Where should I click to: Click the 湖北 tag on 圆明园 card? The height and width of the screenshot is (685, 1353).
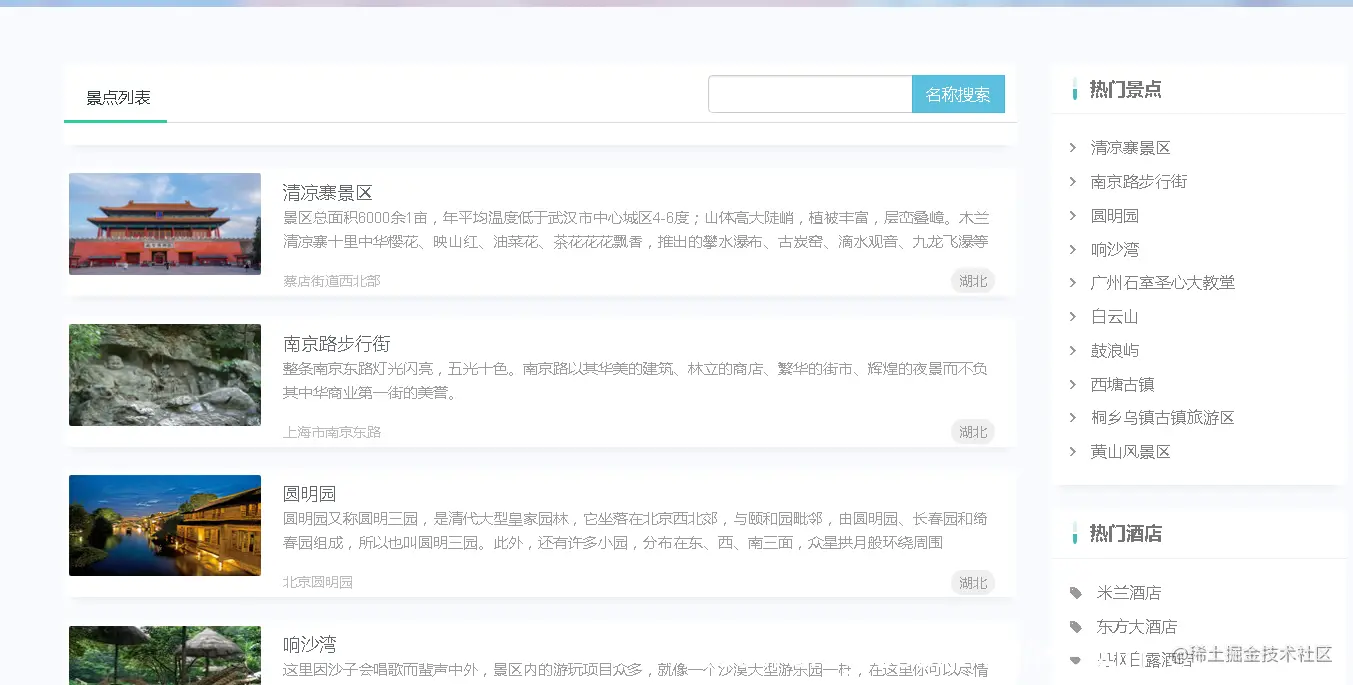point(973,583)
